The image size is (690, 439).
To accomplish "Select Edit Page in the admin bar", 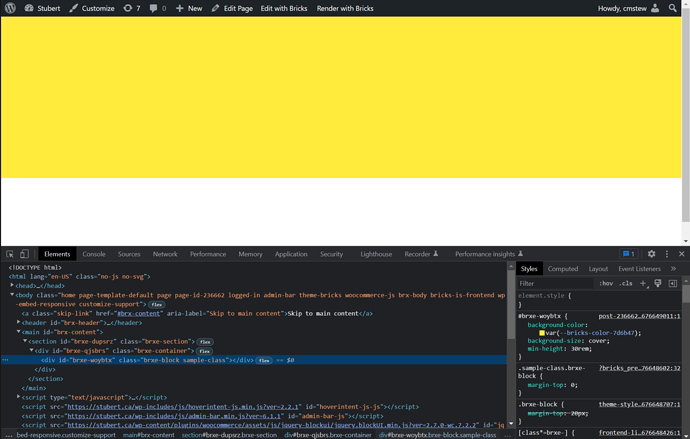I will click(x=232, y=8).
